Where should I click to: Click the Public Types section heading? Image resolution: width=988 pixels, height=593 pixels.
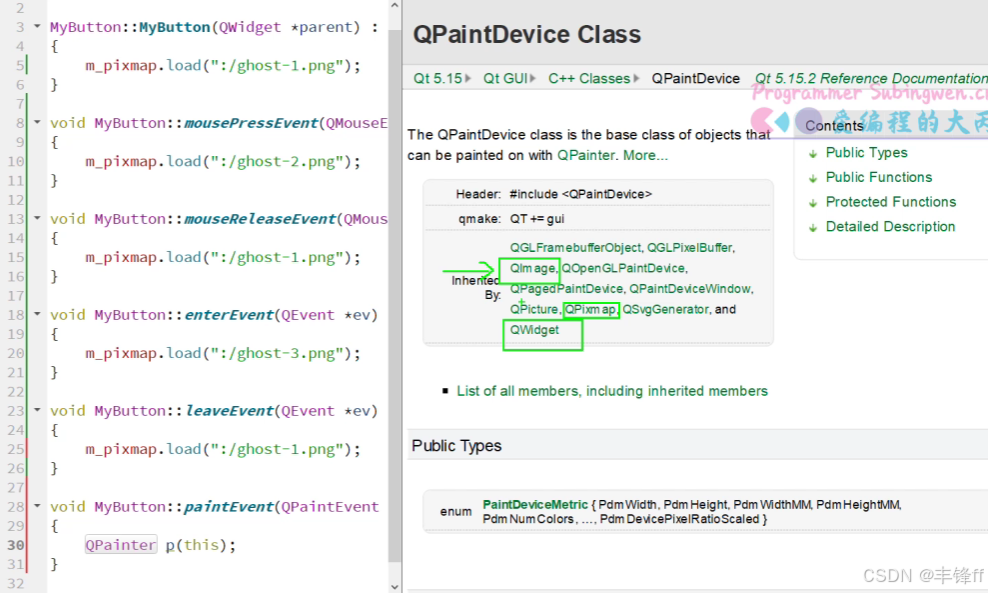click(456, 446)
